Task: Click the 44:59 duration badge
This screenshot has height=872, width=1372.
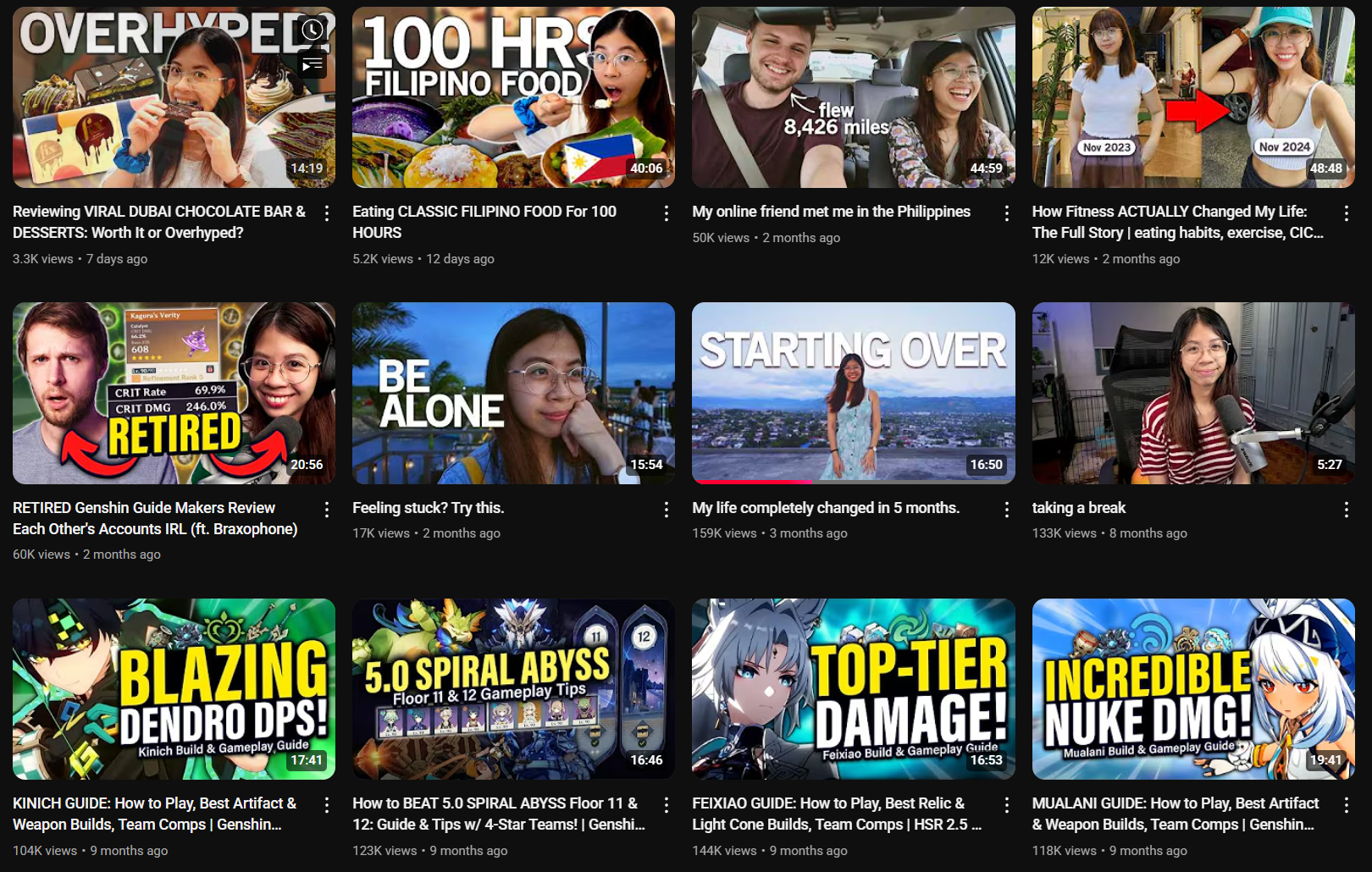Action: coord(986,168)
